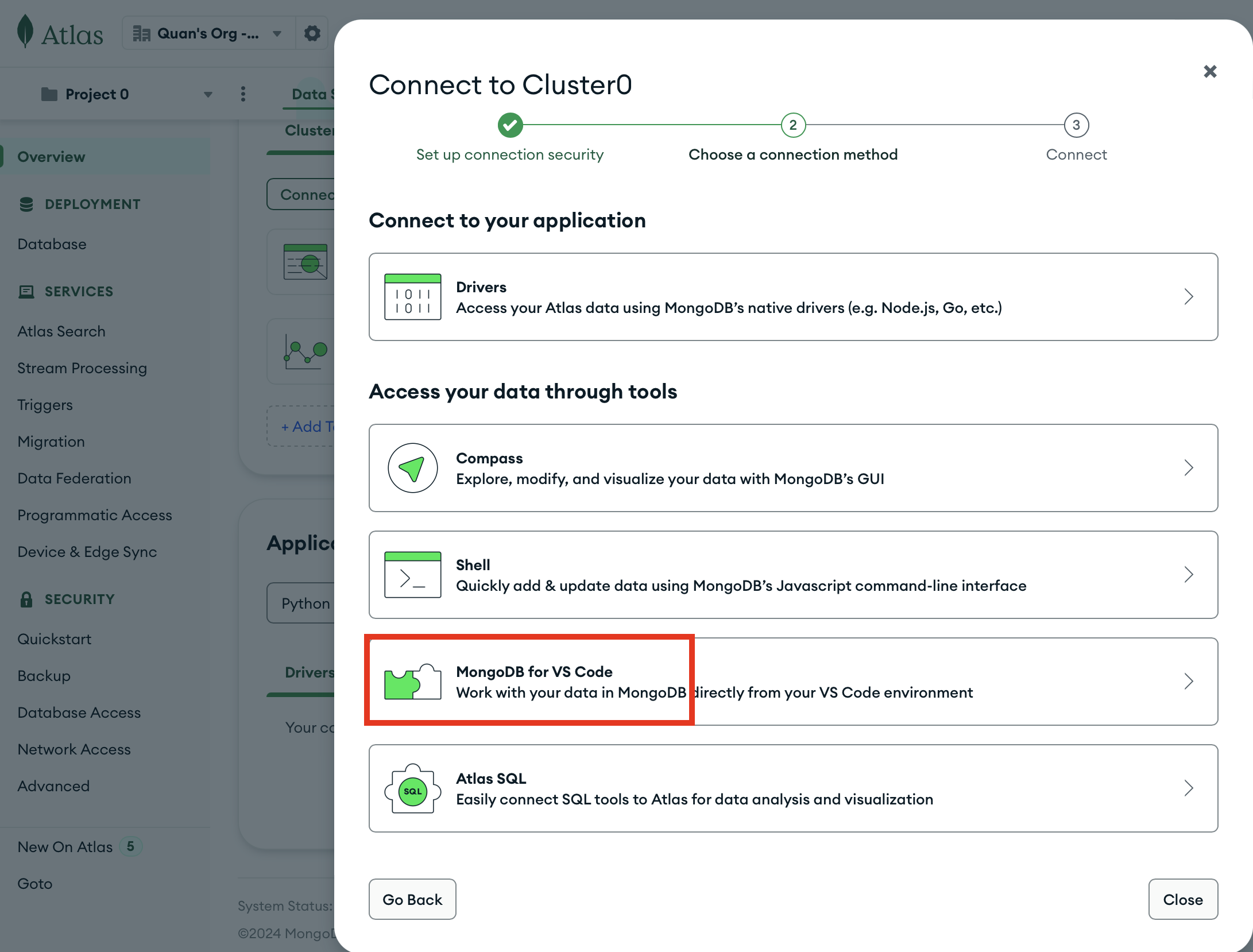
Task: Expand the Atlas SQL option chevron
Action: 1189,788
